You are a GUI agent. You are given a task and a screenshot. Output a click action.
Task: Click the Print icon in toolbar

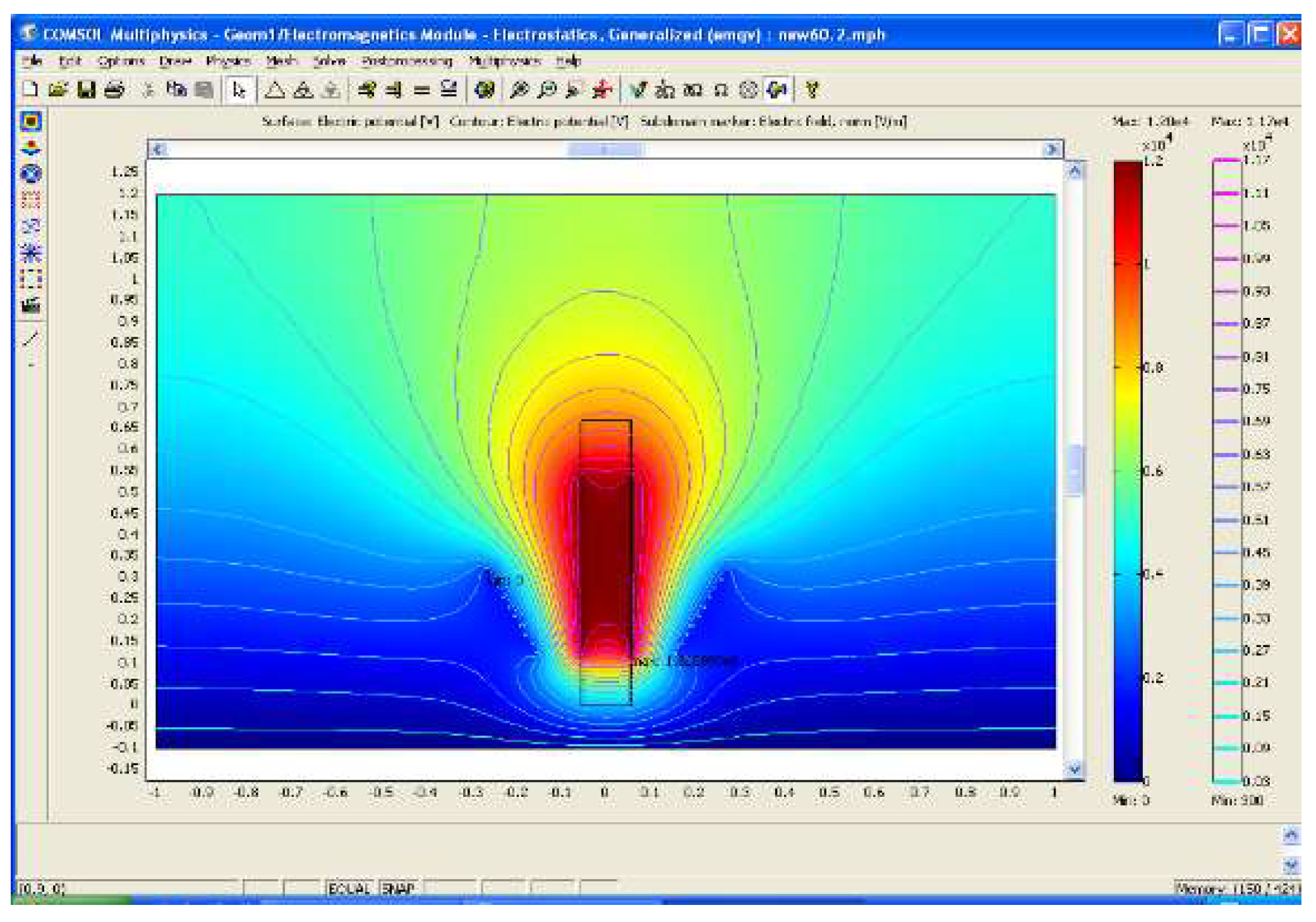coord(114,90)
